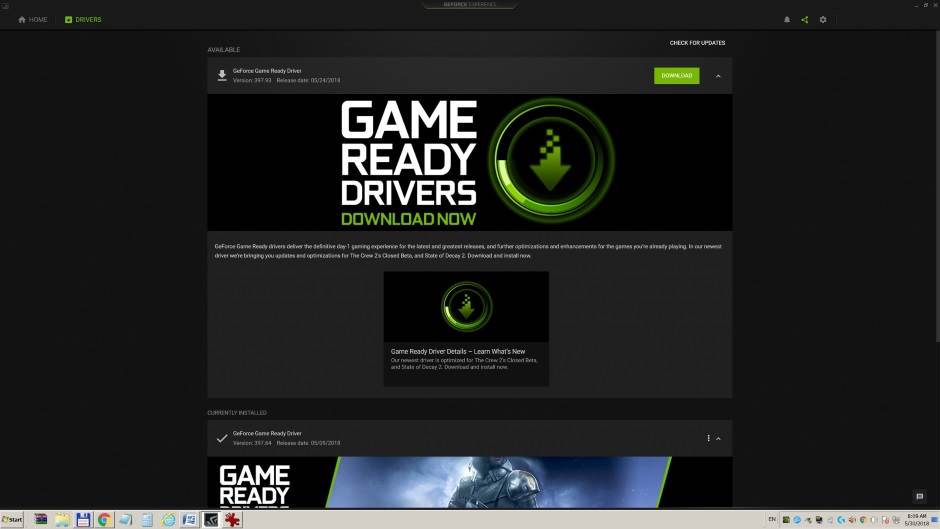Collapse the available driver details chevron

tap(718, 76)
